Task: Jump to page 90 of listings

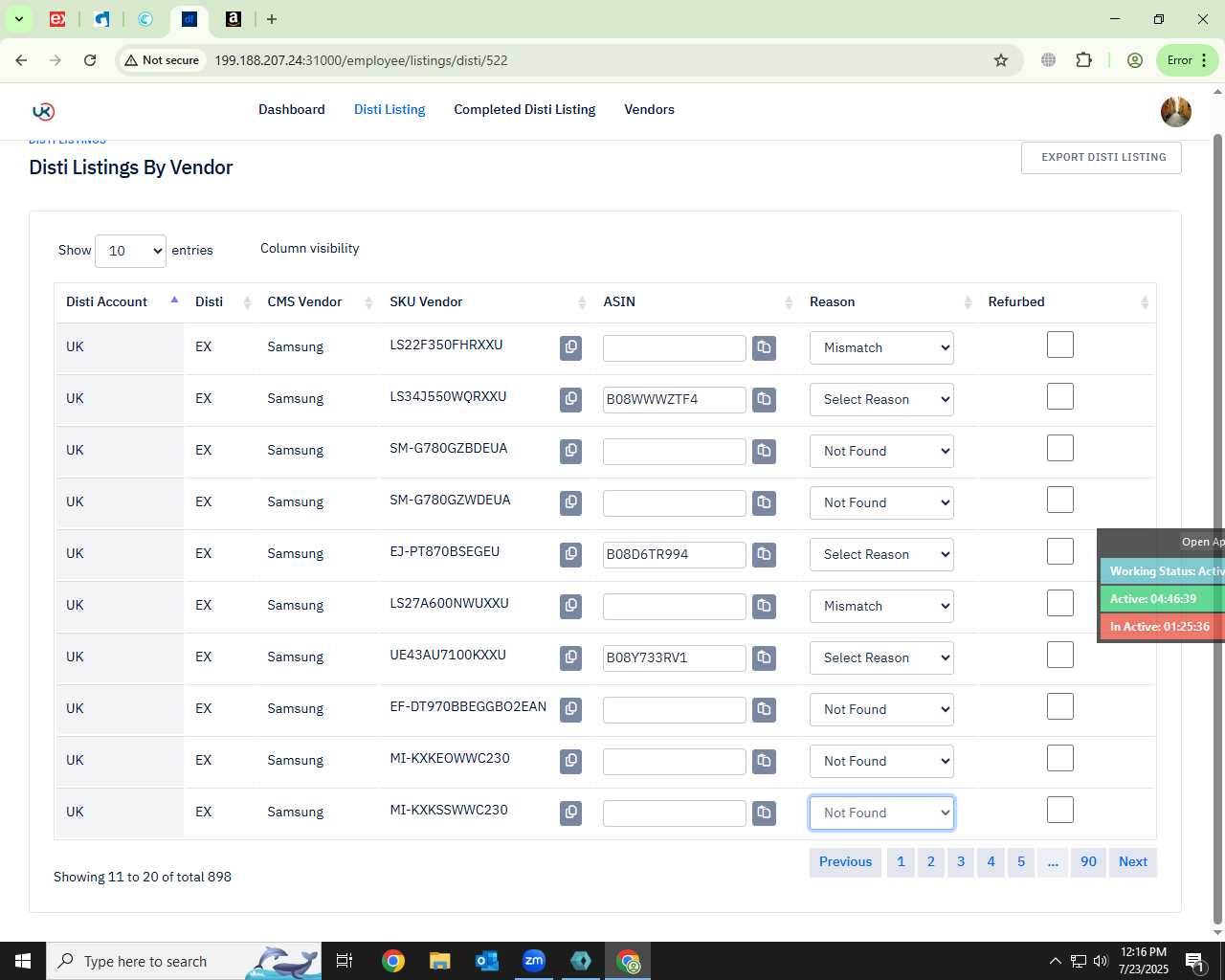Action: [1088, 862]
